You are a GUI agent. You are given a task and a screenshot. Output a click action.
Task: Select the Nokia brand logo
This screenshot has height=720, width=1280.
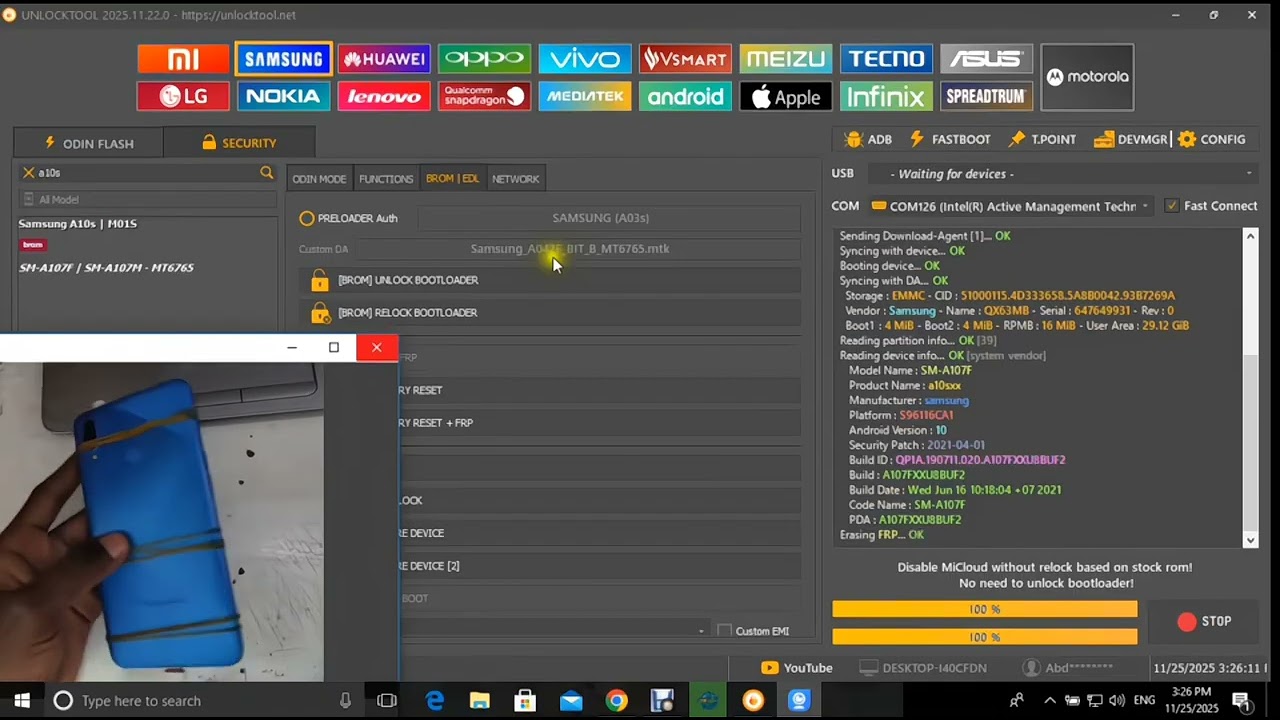coord(284,96)
